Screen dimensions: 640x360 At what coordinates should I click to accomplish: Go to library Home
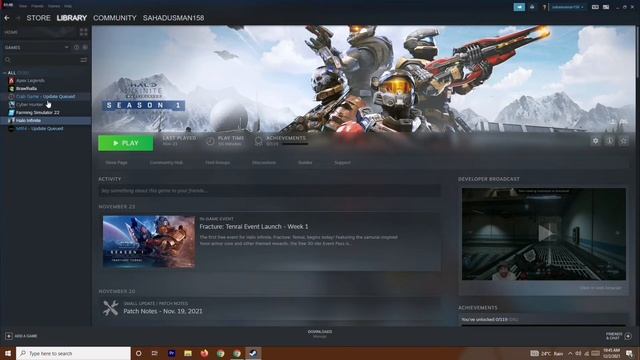(x=11, y=32)
